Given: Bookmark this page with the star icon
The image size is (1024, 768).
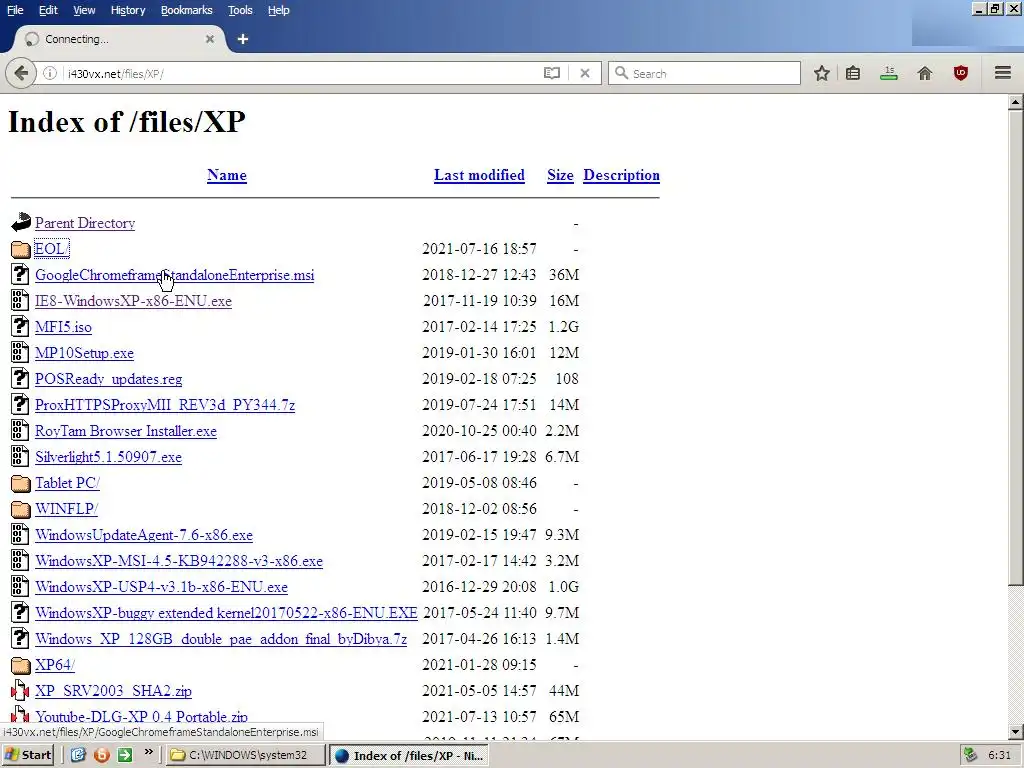Looking at the screenshot, I should point(822,73).
